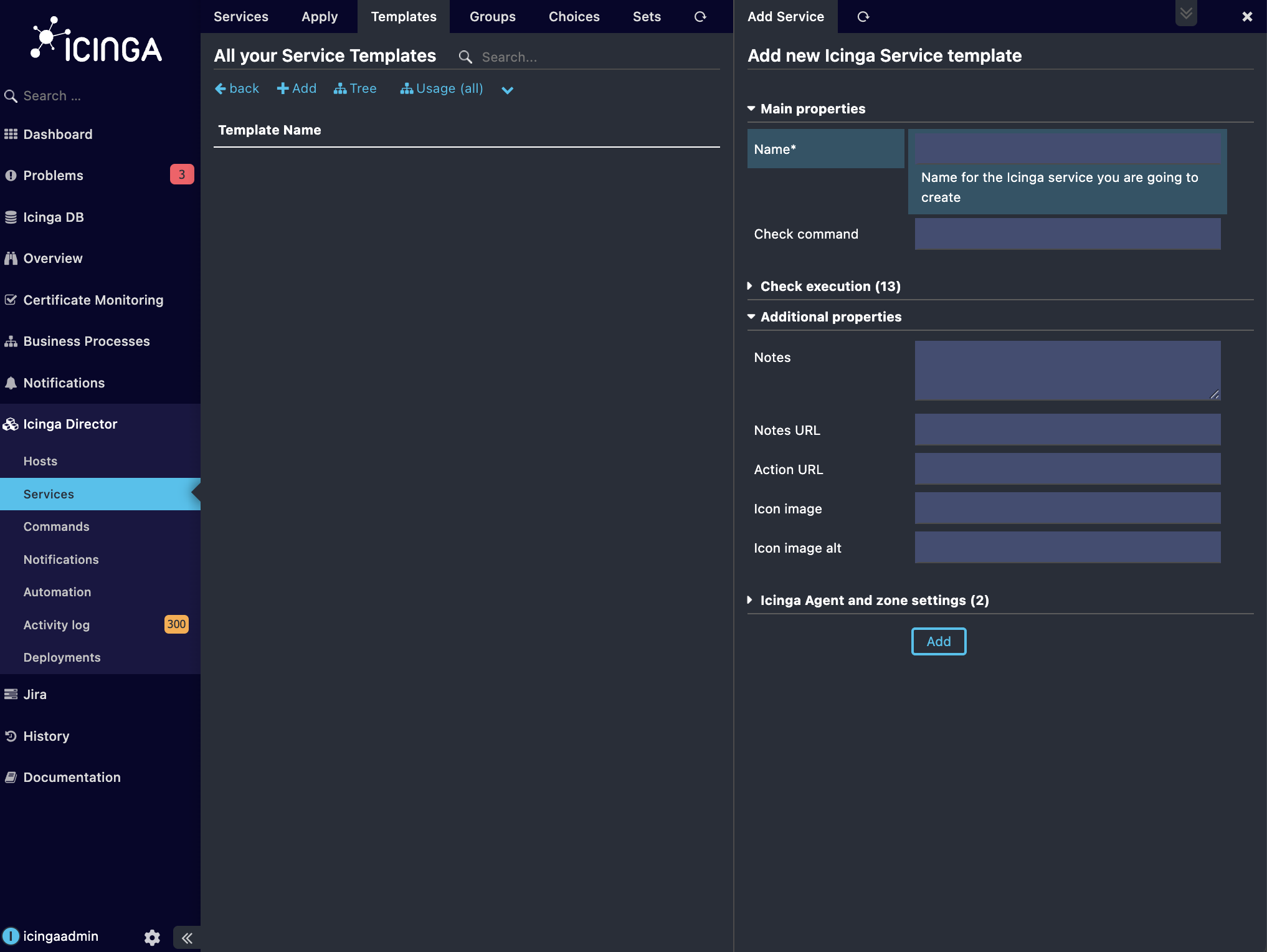Expand Check execution (13) section
The image size is (1267, 952).
[830, 286]
